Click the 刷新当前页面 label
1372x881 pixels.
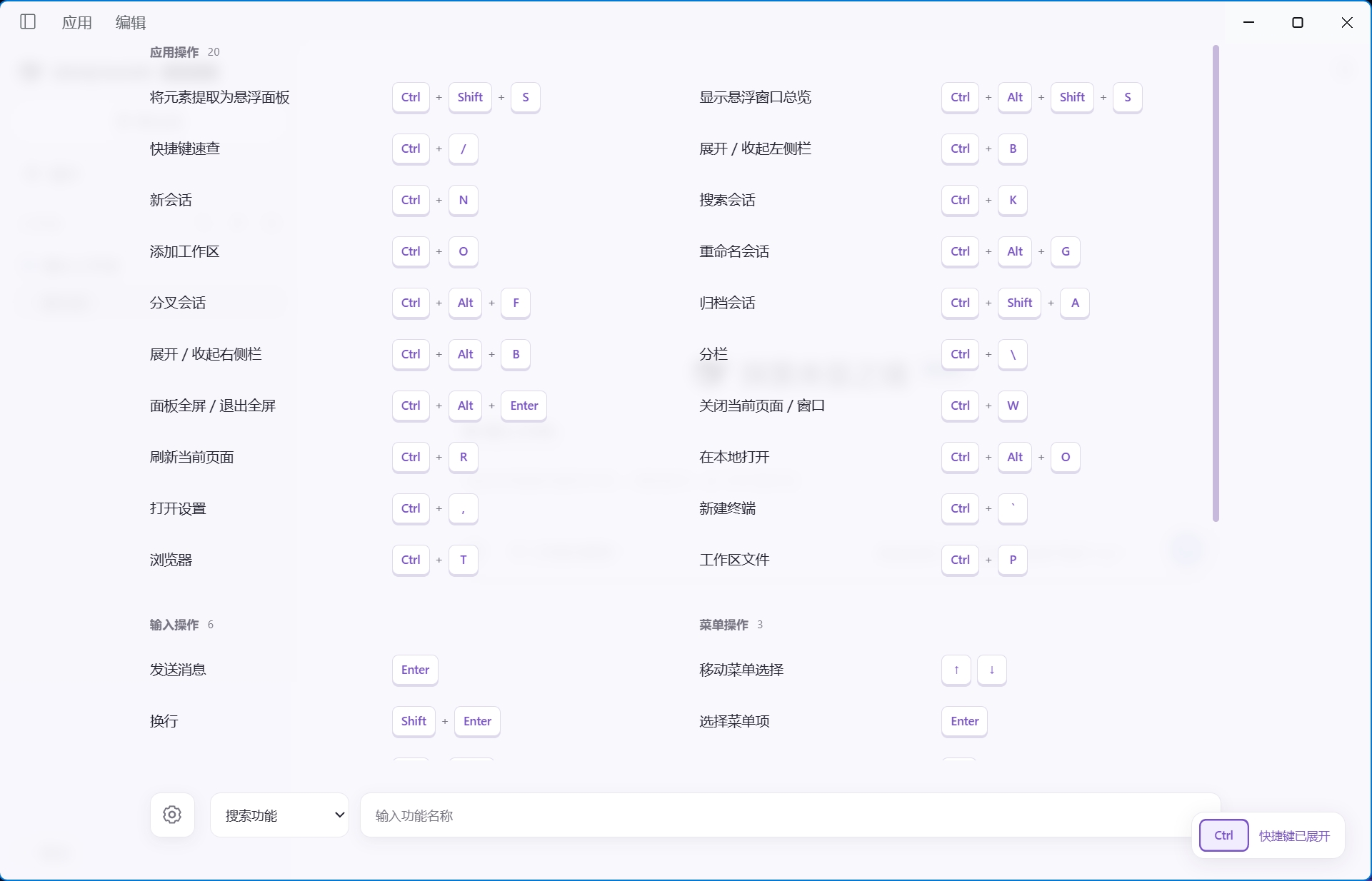click(x=192, y=457)
